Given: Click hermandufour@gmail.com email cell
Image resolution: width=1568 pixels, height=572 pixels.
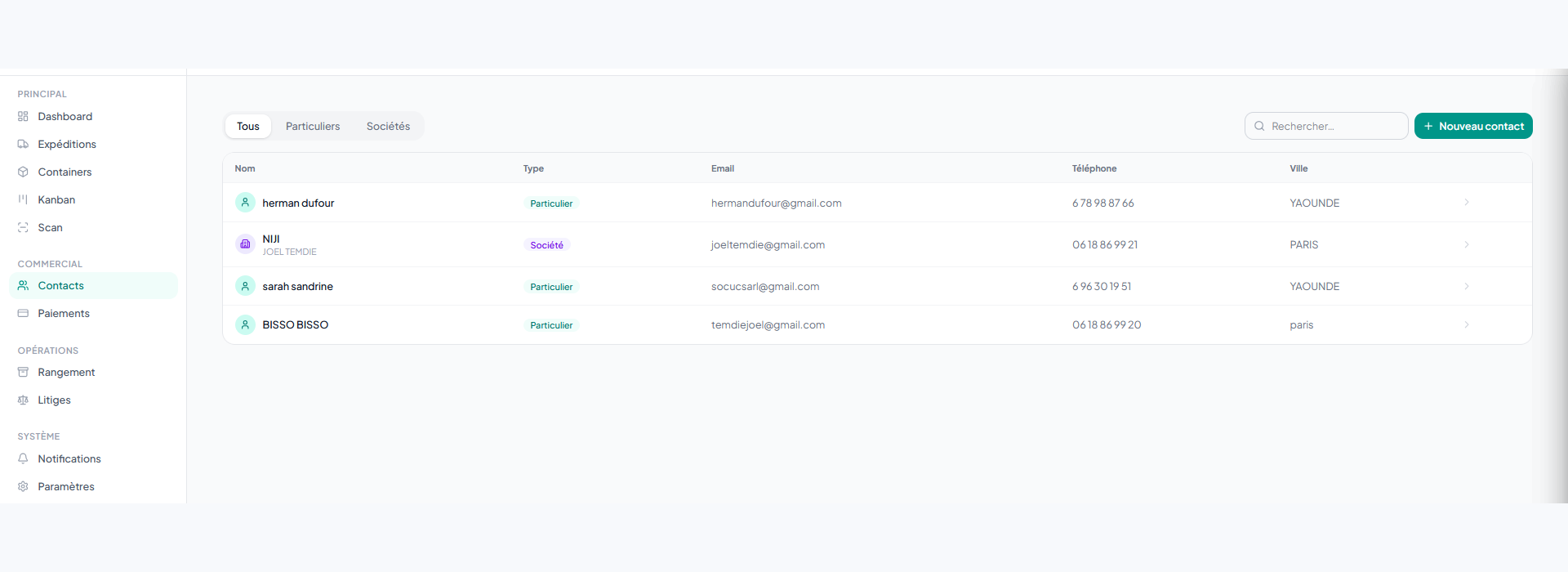Looking at the screenshot, I should pyautogui.click(x=777, y=203).
